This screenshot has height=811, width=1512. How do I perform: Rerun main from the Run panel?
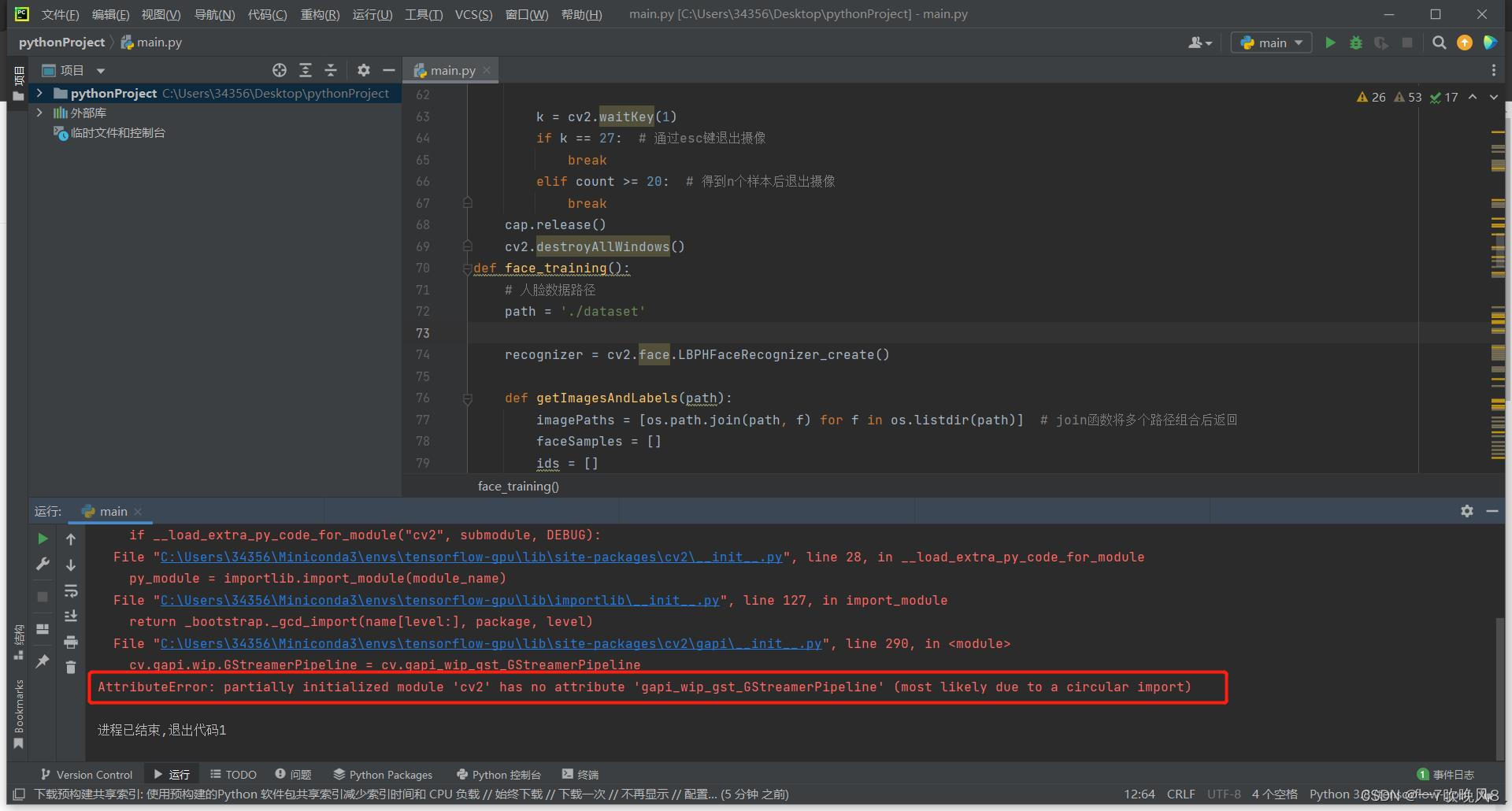click(x=43, y=539)
